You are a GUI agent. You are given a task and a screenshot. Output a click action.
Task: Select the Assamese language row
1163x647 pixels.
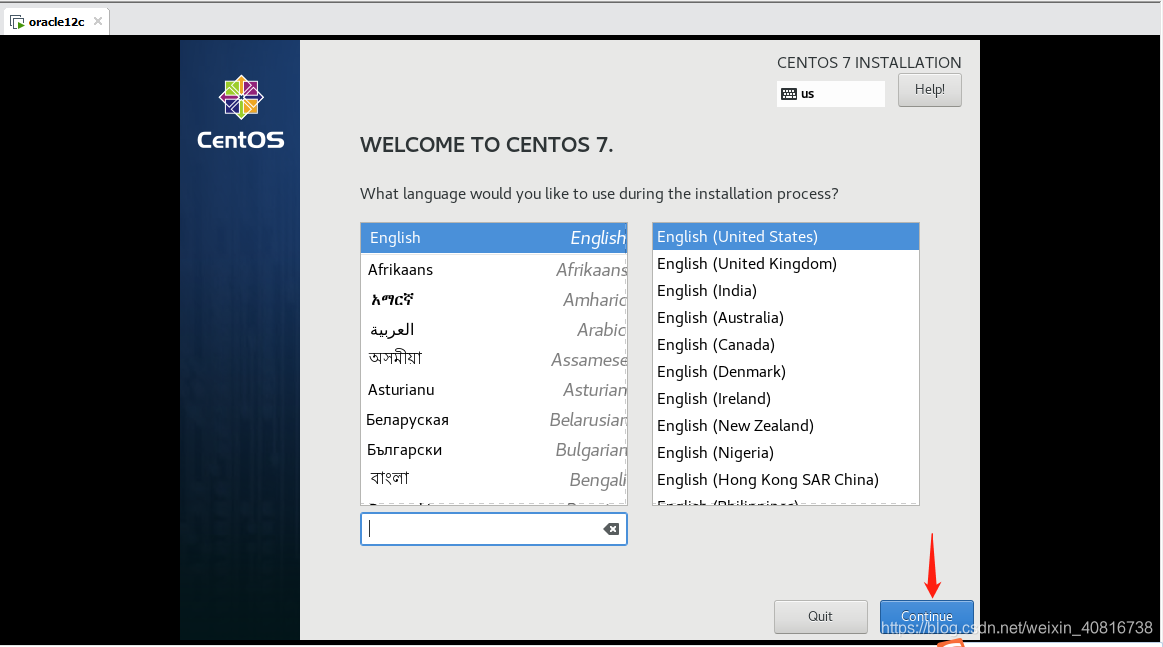click(x=494, y=360)
